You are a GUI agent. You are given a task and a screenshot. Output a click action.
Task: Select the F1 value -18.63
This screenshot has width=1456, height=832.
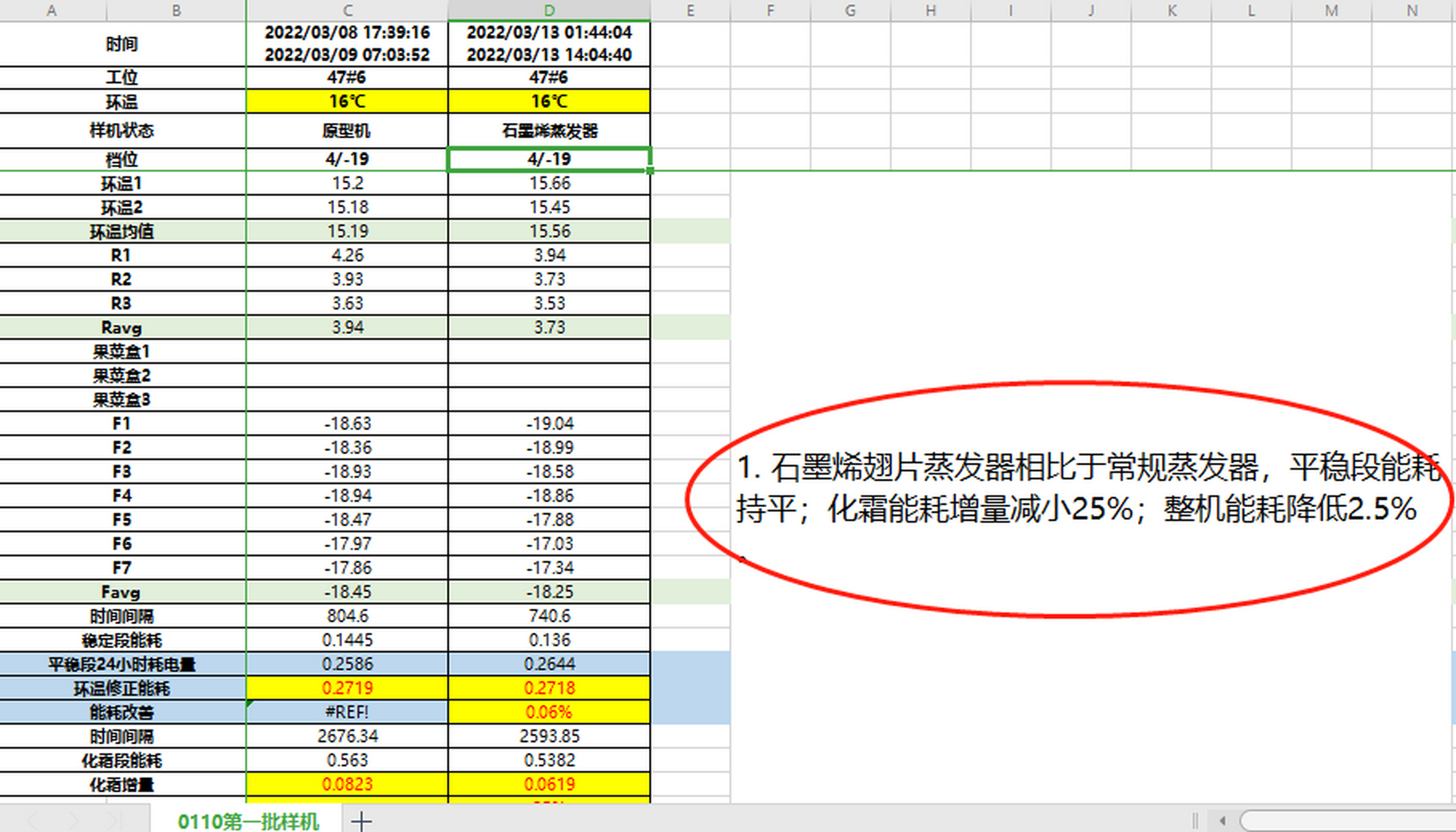(347, 424)
